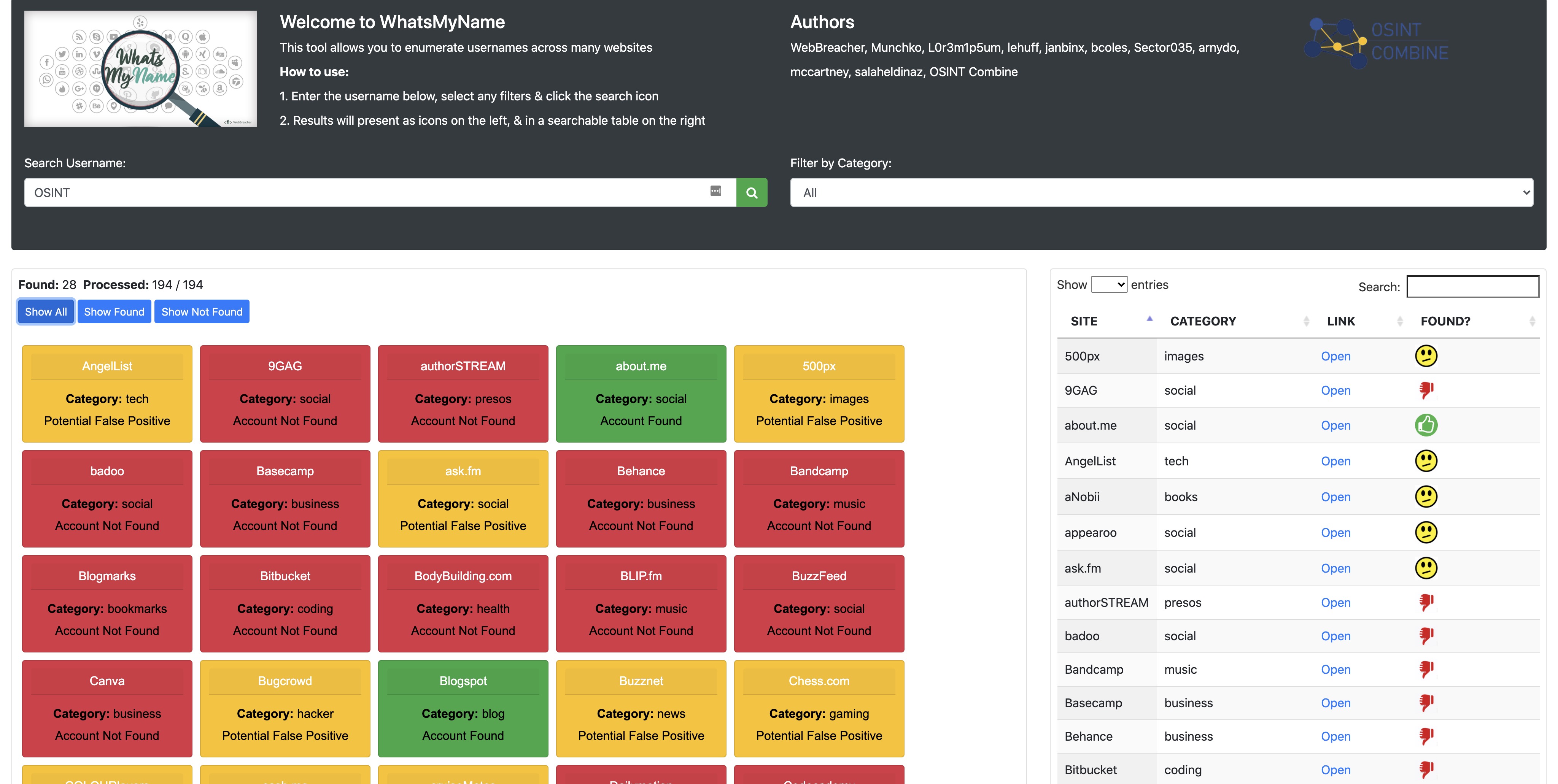1558x784 pixels.
Task: Click the Show Not Found button
Action: point(201,311)
